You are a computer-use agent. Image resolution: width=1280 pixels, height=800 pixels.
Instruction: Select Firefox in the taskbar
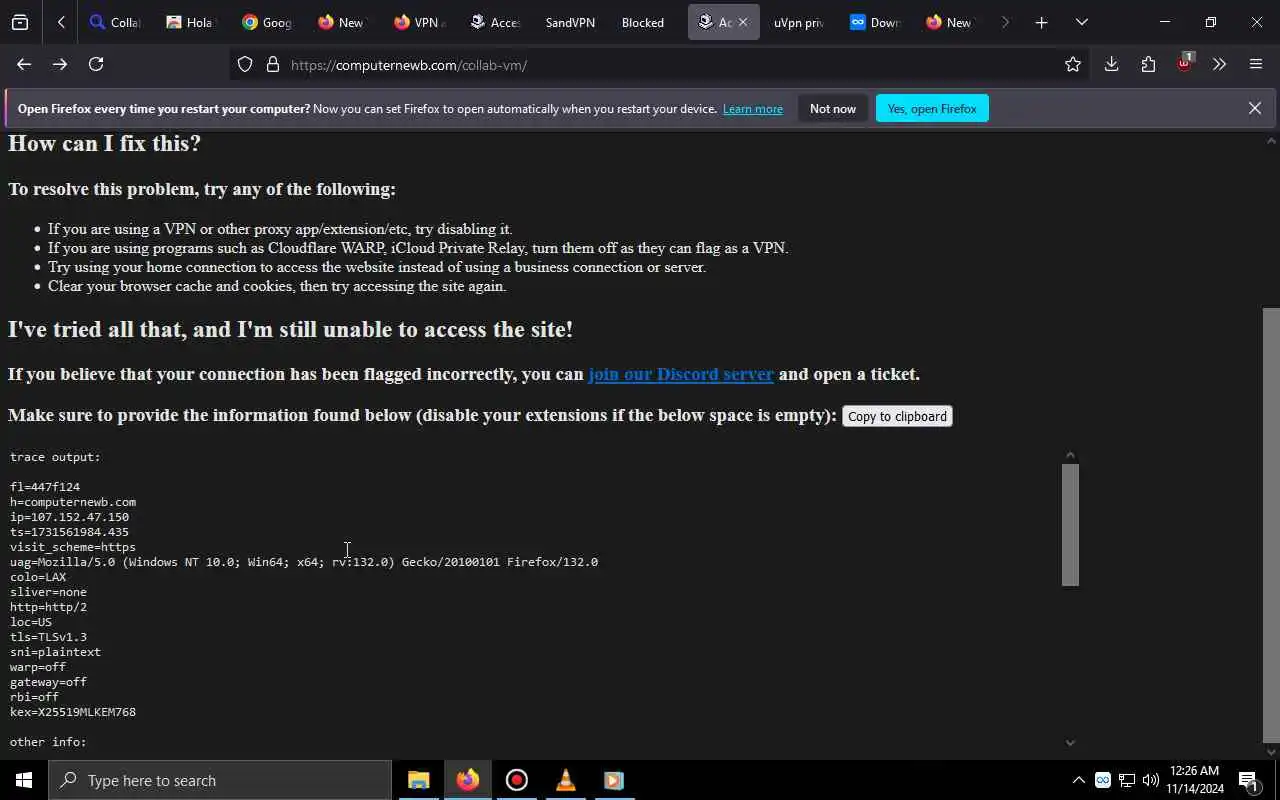point(467,780)
